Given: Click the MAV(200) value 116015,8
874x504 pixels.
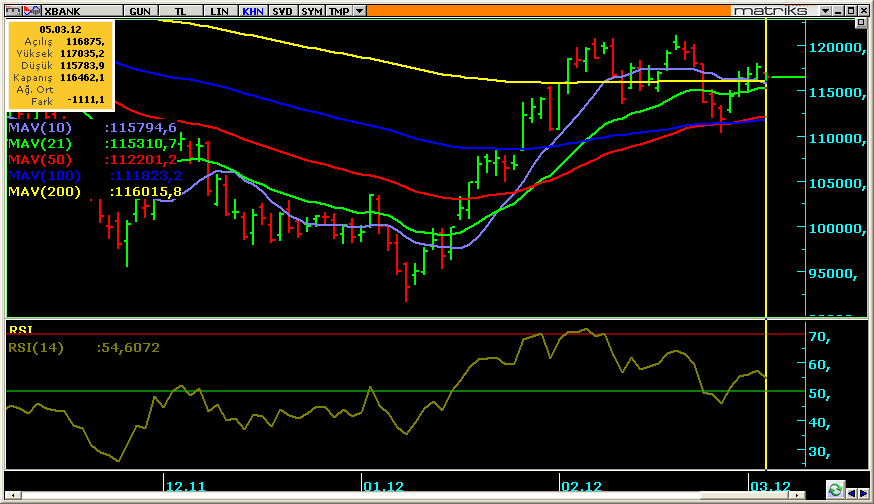Looking at the screenshot, I should (x=145, y=192).
